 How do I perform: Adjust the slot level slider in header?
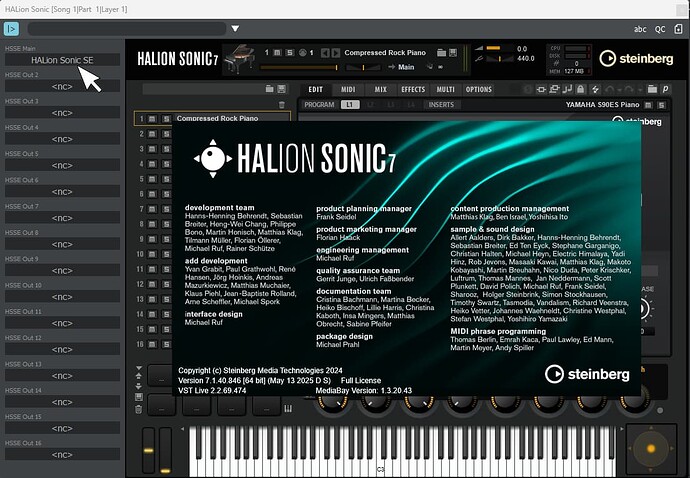(x=299, y=67)
